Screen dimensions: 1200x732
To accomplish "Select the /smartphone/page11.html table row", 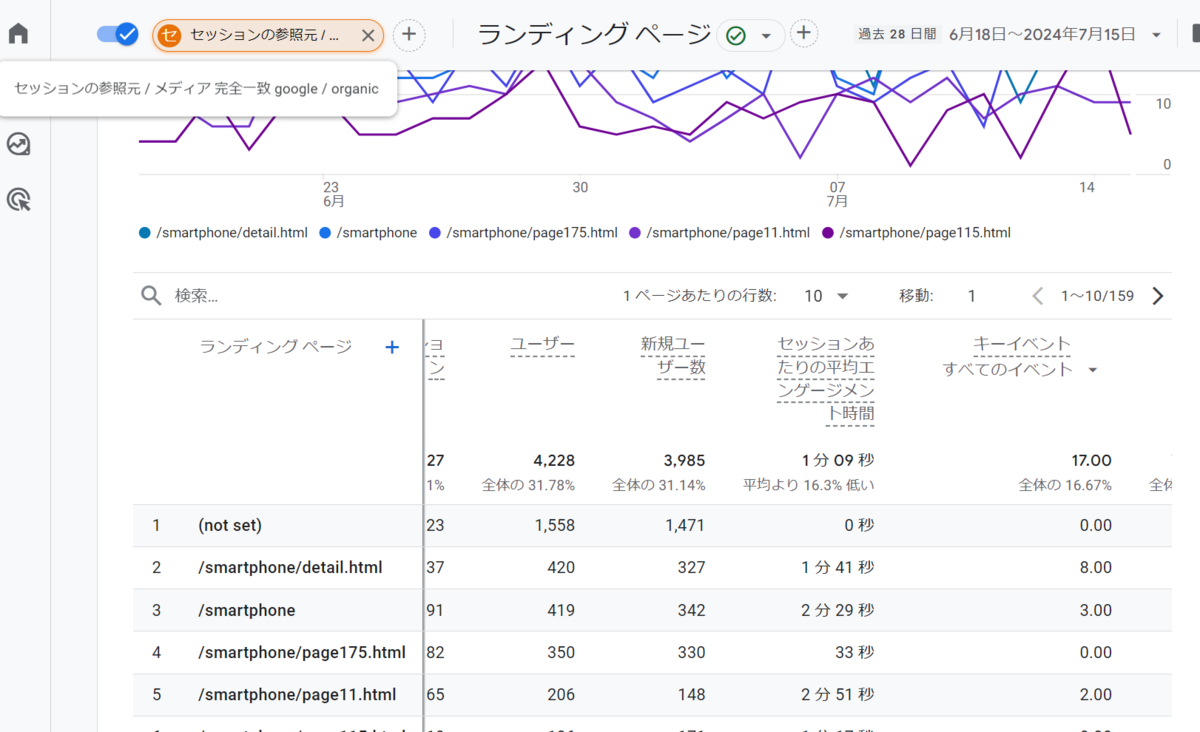I will pyautogui.click(x=652, y=694).
